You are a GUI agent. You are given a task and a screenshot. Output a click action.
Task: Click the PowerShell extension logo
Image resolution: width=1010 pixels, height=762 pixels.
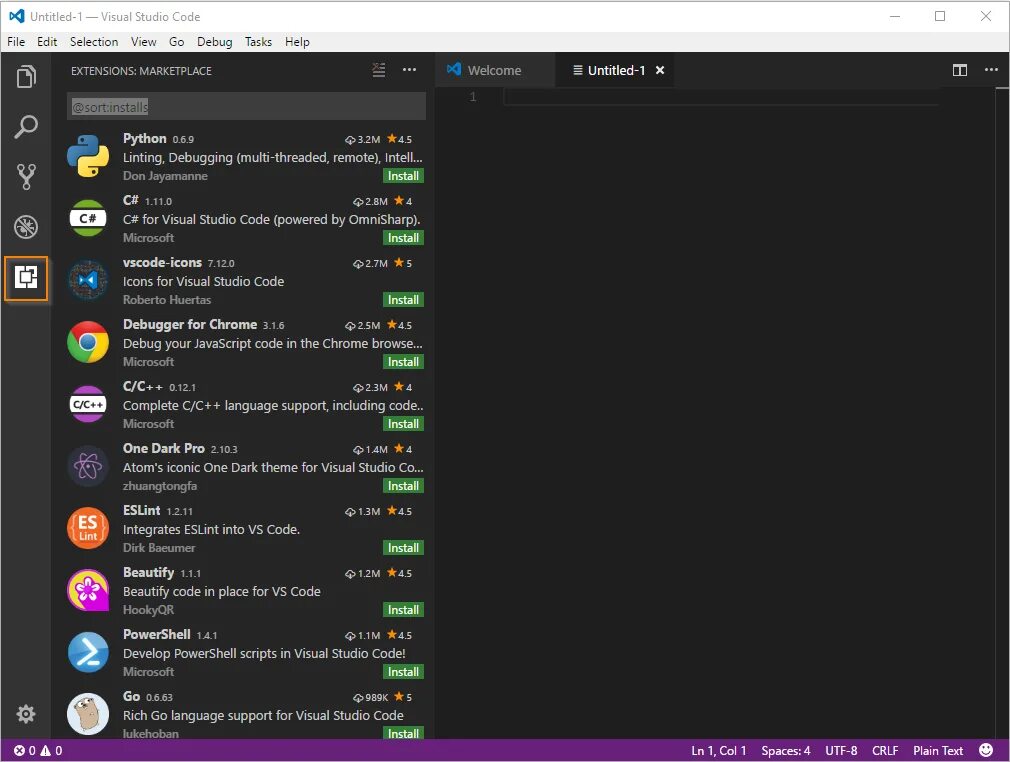coord(88,652)
